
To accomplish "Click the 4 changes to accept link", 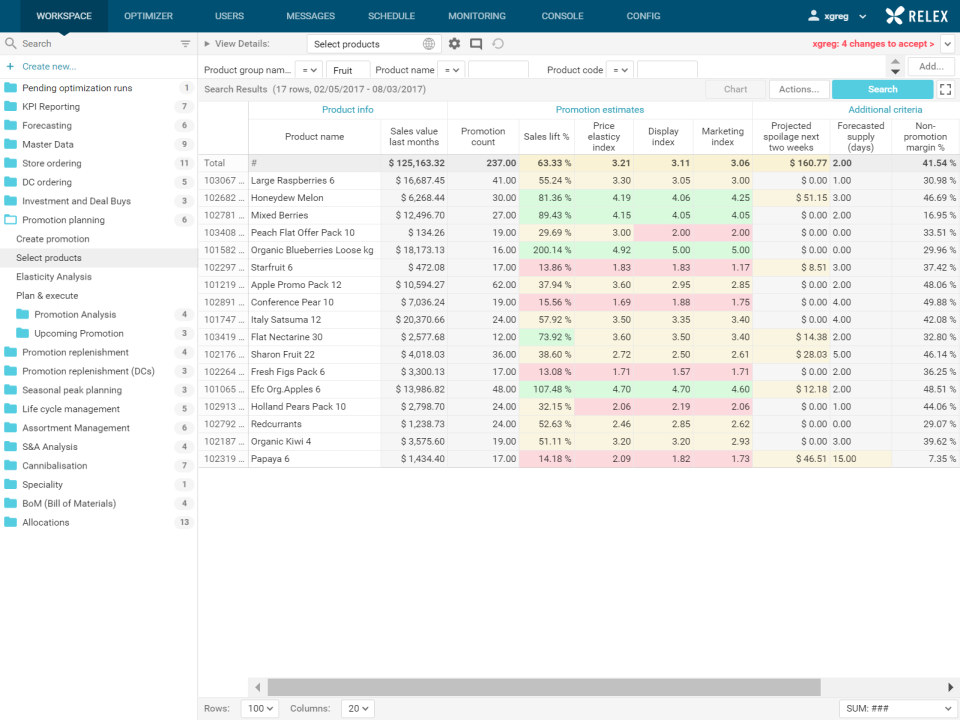I will pos(873,44).
